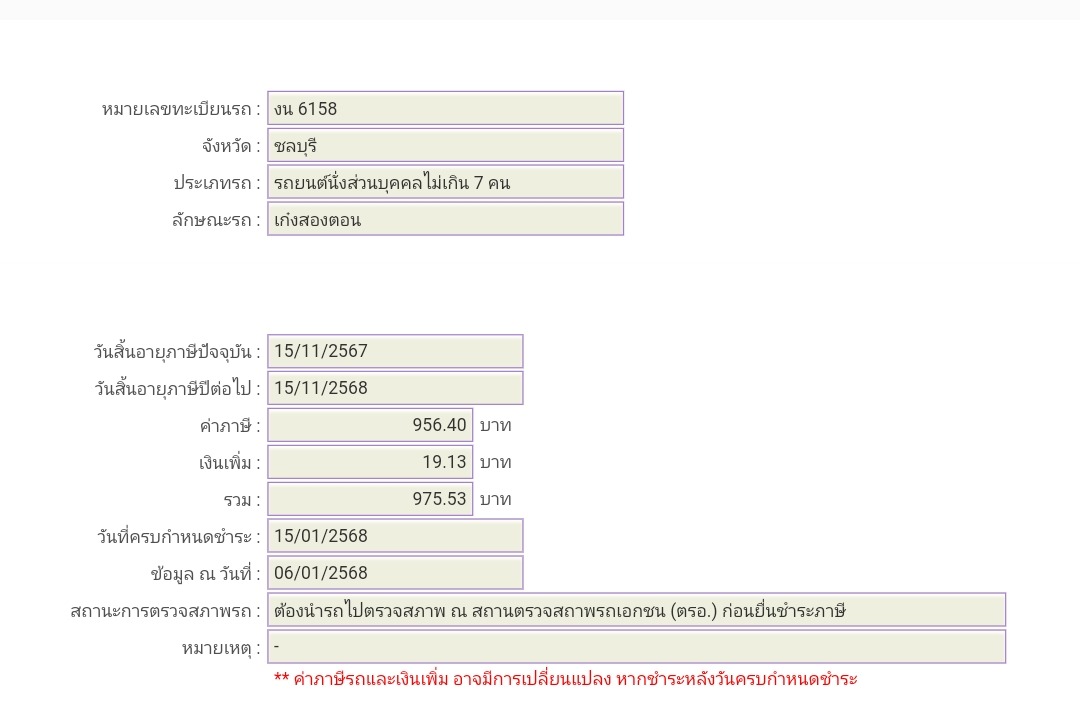Screen dimensions: 1080x709
Task: Click the label รวม
Action: [x=242, y=500]
